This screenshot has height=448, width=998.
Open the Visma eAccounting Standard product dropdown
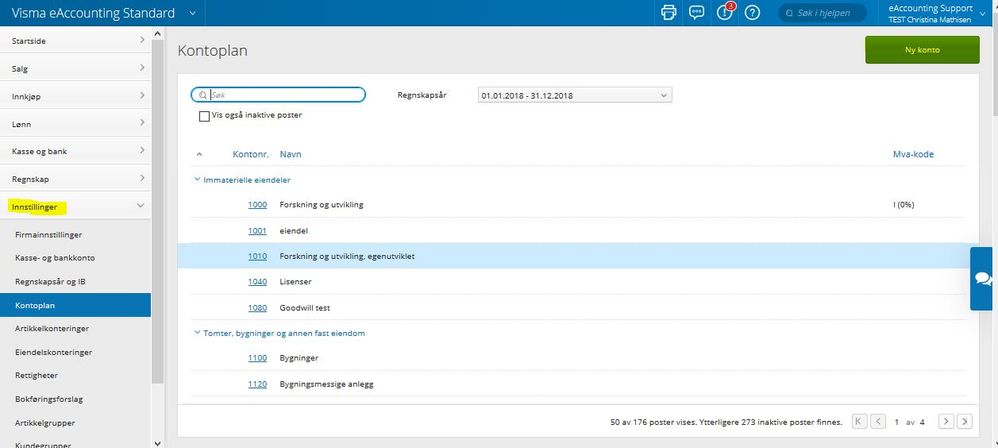point(193,13)
